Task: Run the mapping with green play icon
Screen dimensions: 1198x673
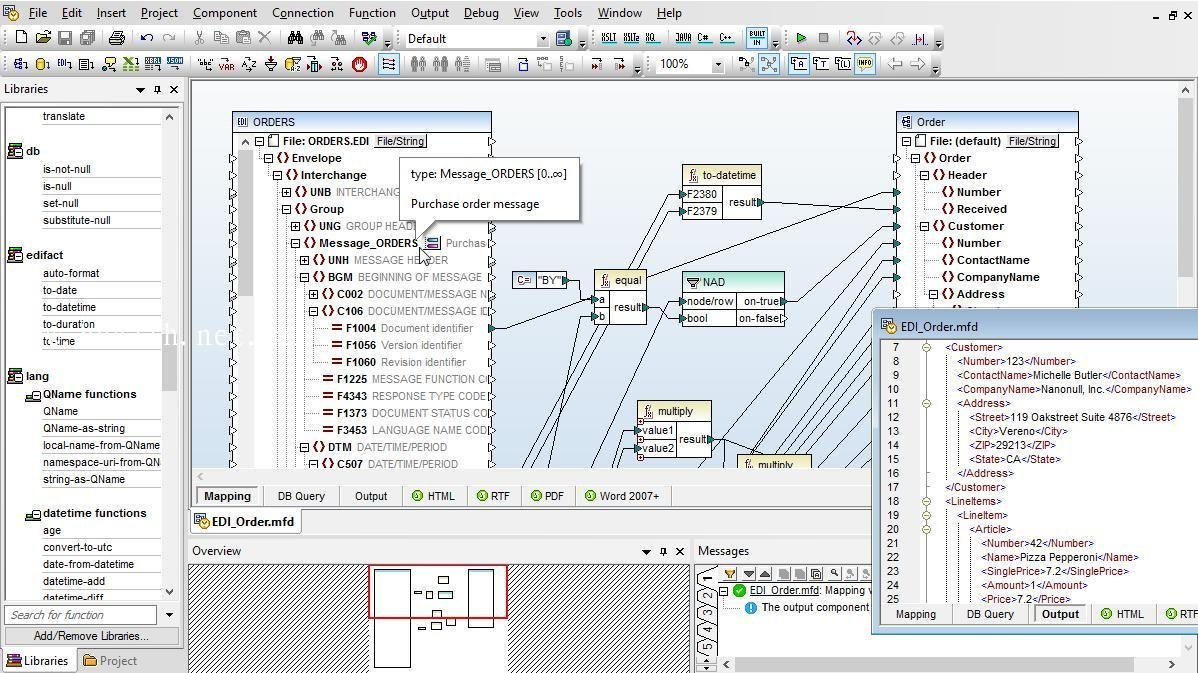Action: point(801,37)
